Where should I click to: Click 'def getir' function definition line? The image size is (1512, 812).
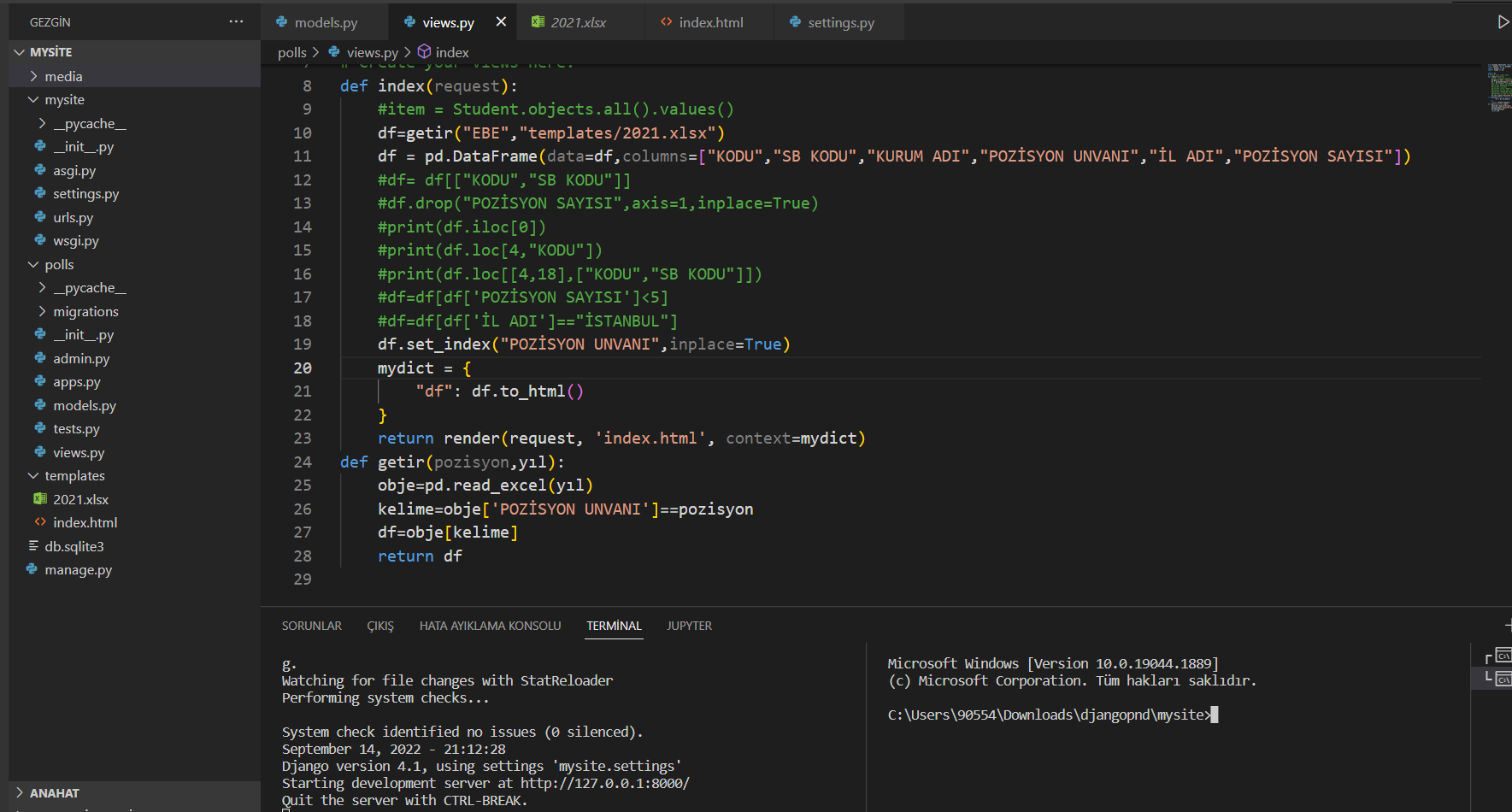pyautogui.click(x=452, y=462)
